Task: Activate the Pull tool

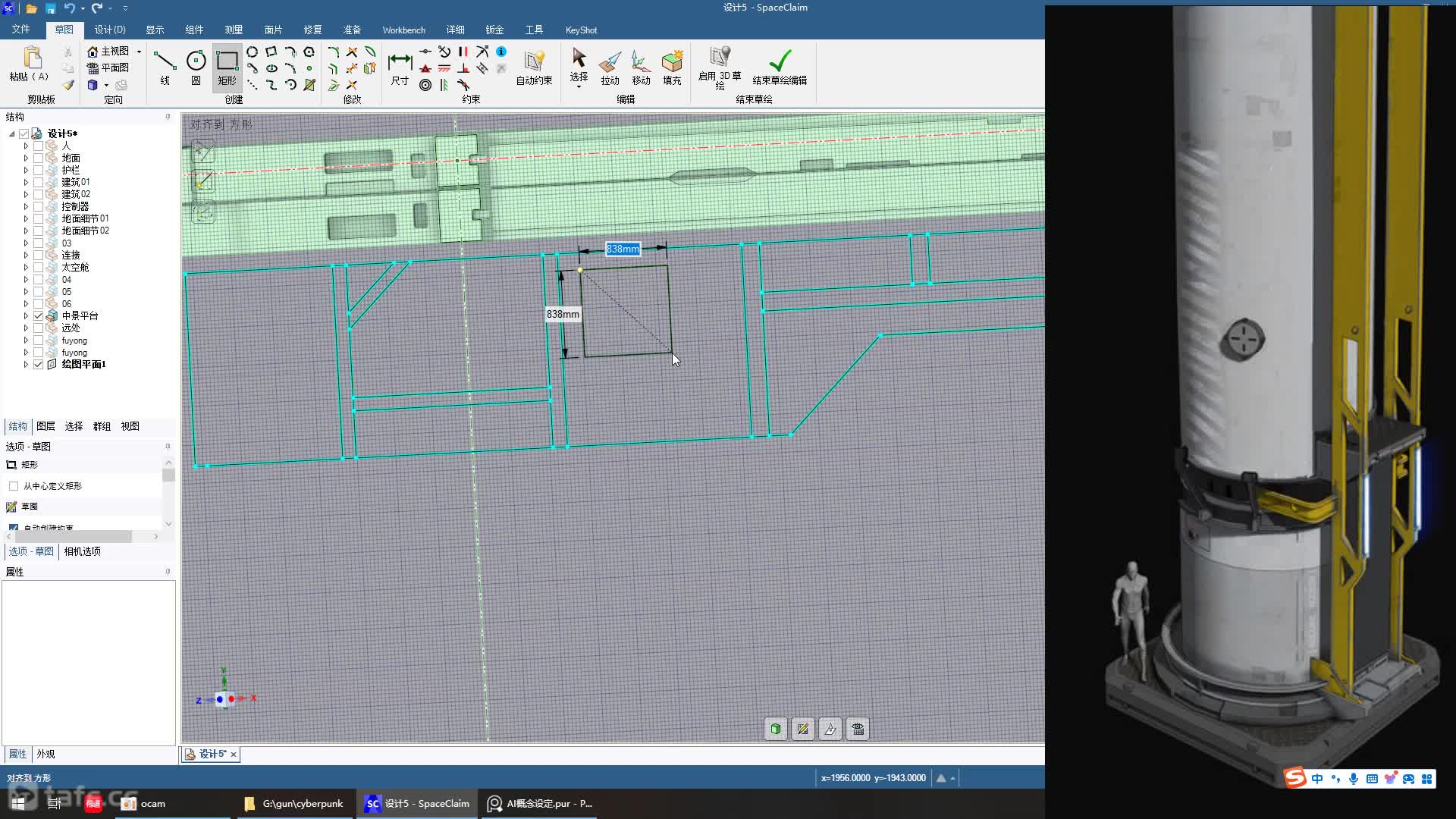Action: (610, 67)
